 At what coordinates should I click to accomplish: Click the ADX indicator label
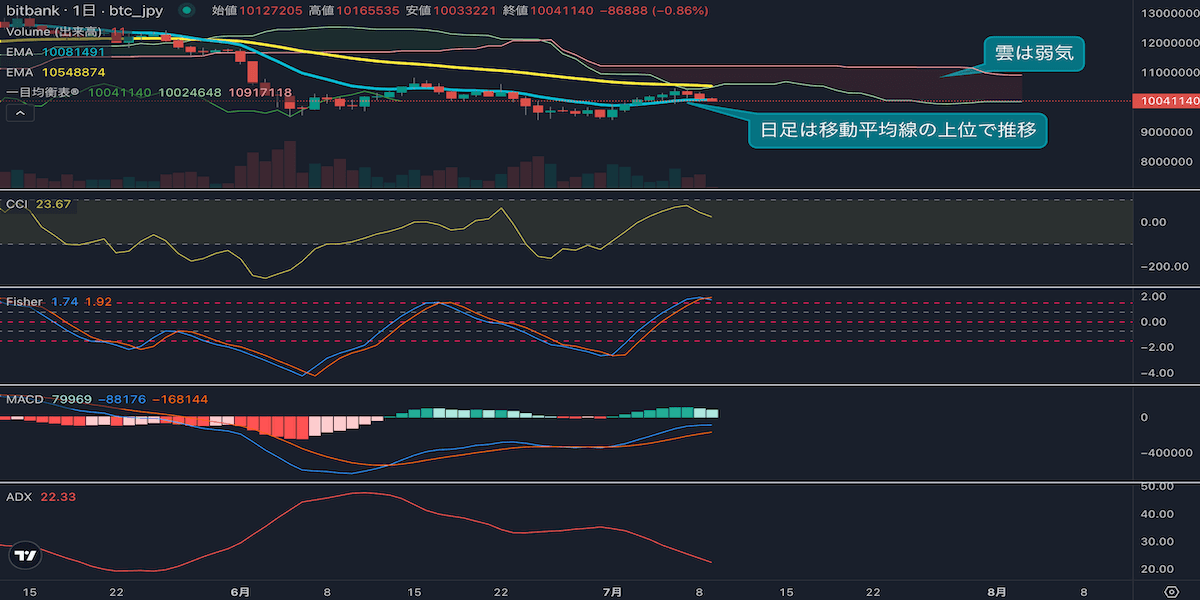(x=19, y=496)
